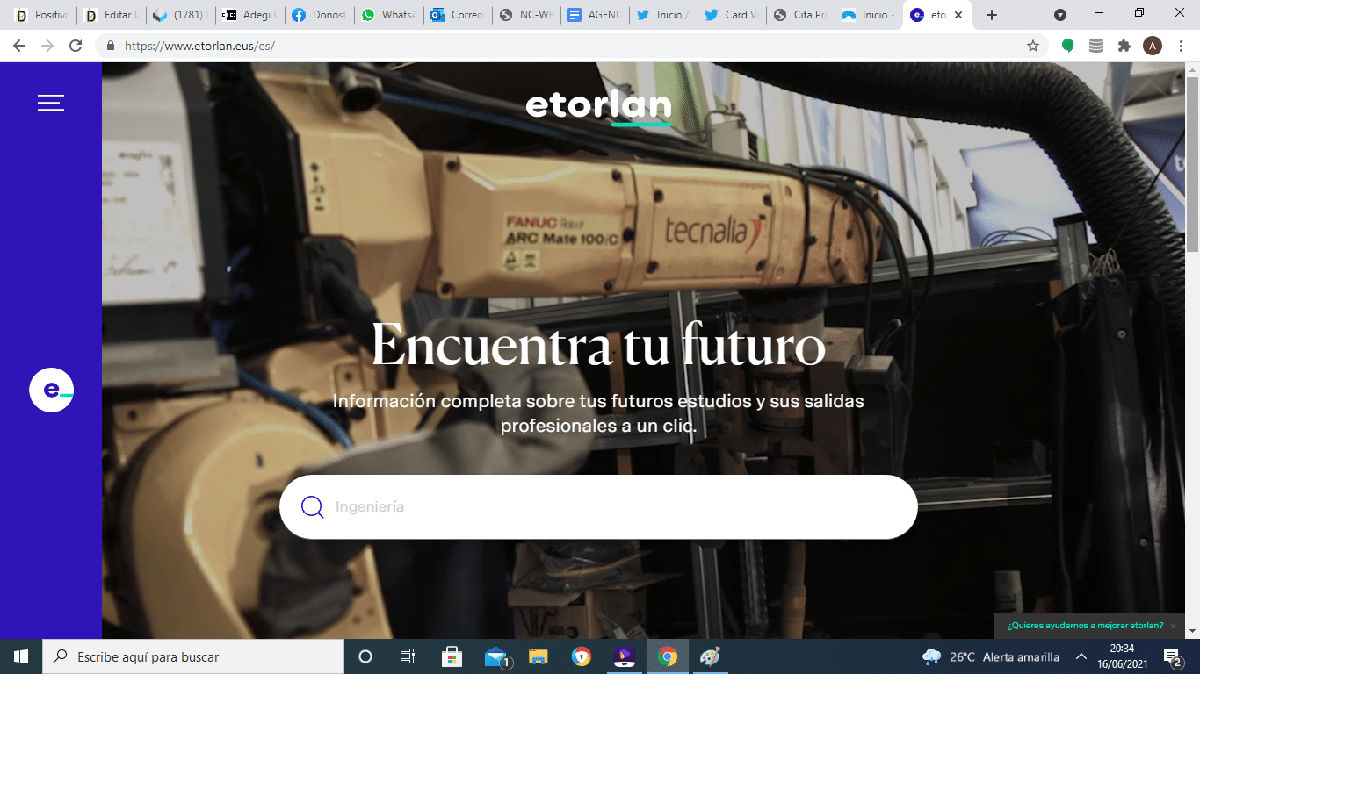Close the feedback banner at bottom right
This screenshot has width=1366, height=800.
point(1173,626)
